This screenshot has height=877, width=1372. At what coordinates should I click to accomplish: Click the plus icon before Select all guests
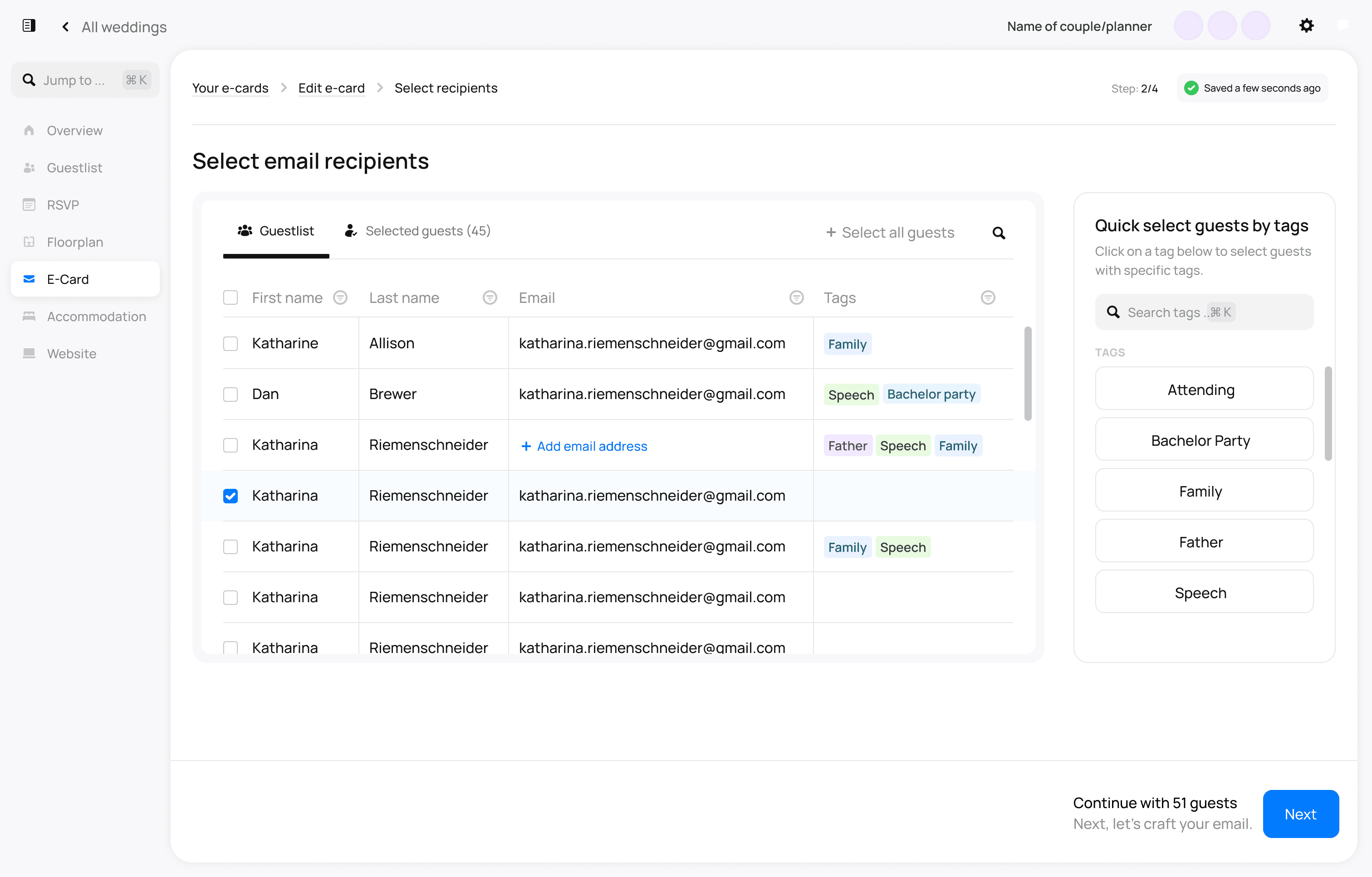point(831,232)
